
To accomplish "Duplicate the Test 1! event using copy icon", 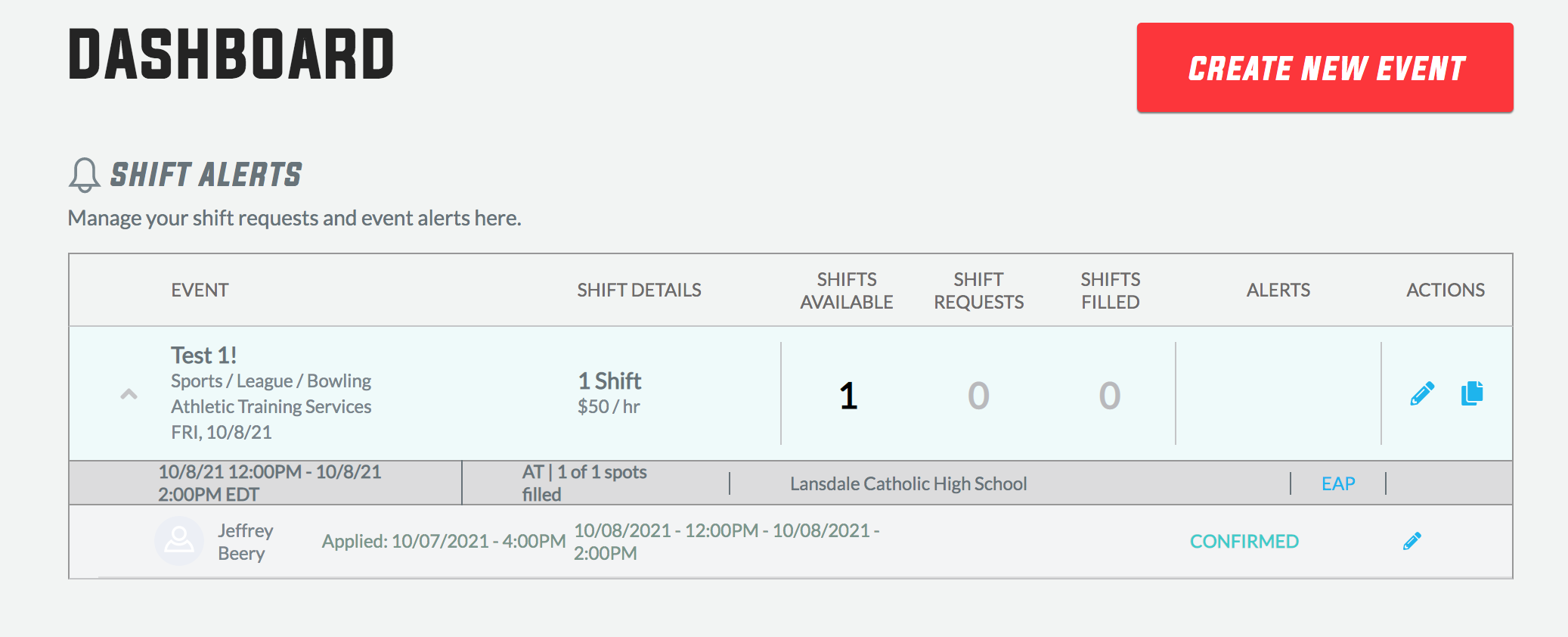I will coord(1472,393).
